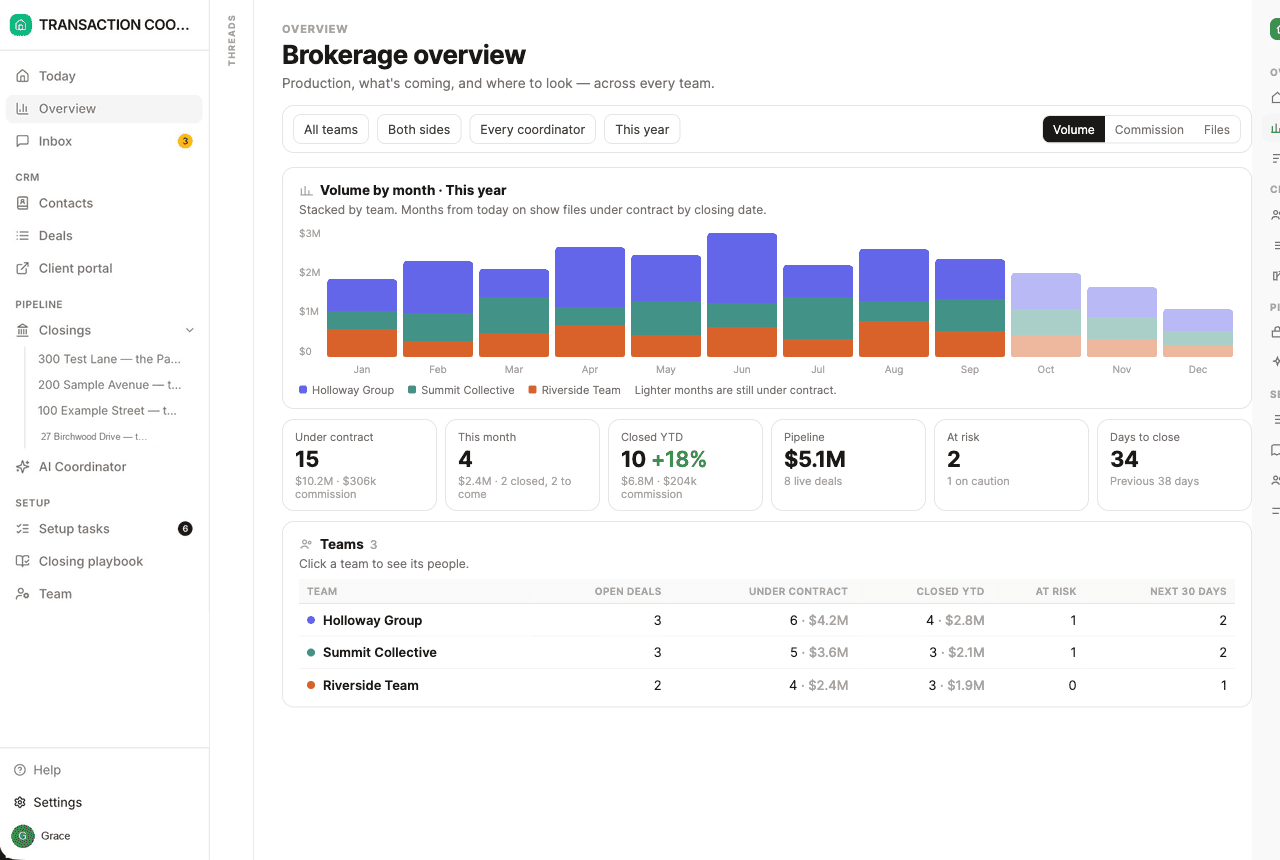Click the June bar in volume chart
This screenshot has width=1280, height=860.
coord(742,295)
